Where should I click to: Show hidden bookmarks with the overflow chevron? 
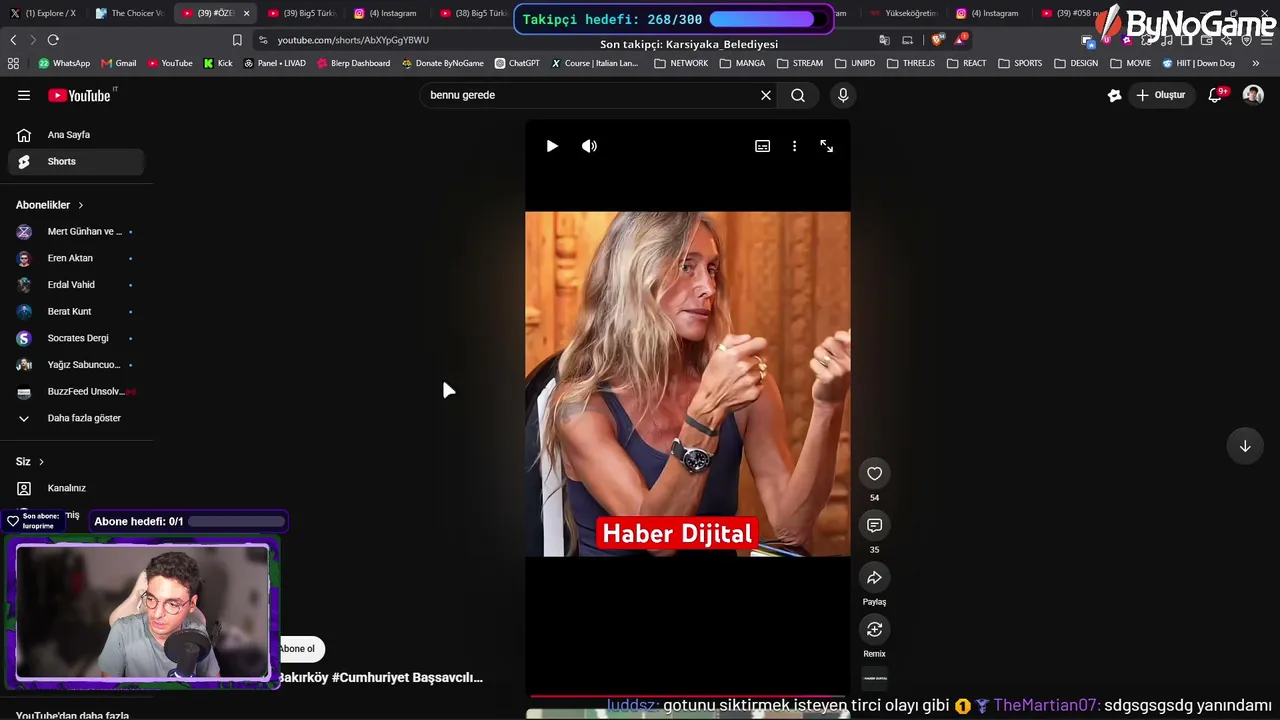click(x=1256, y=63)
